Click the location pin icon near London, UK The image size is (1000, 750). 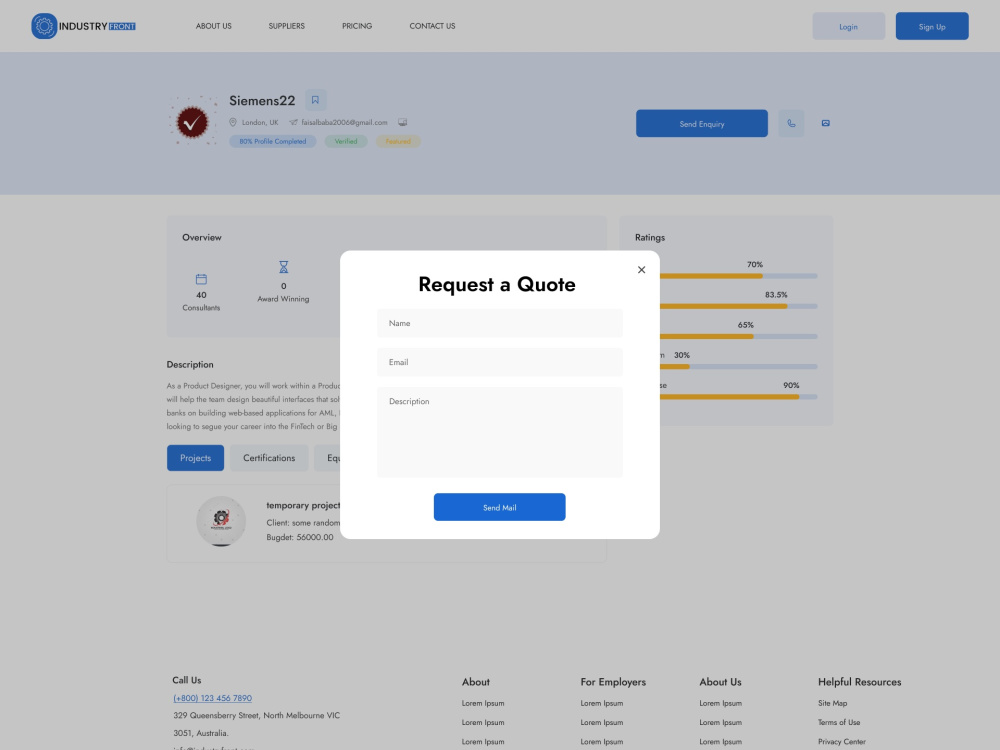pyautogui.click(x=232, y=122)
